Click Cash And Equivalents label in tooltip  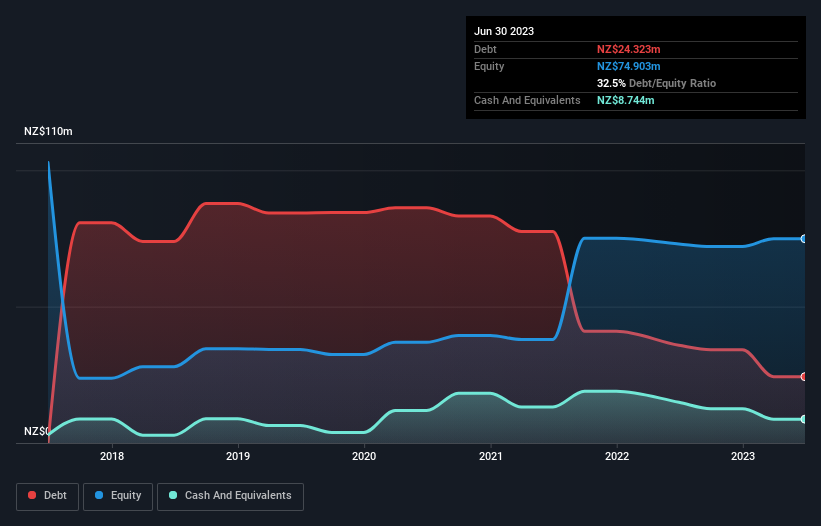pos(527,100)
